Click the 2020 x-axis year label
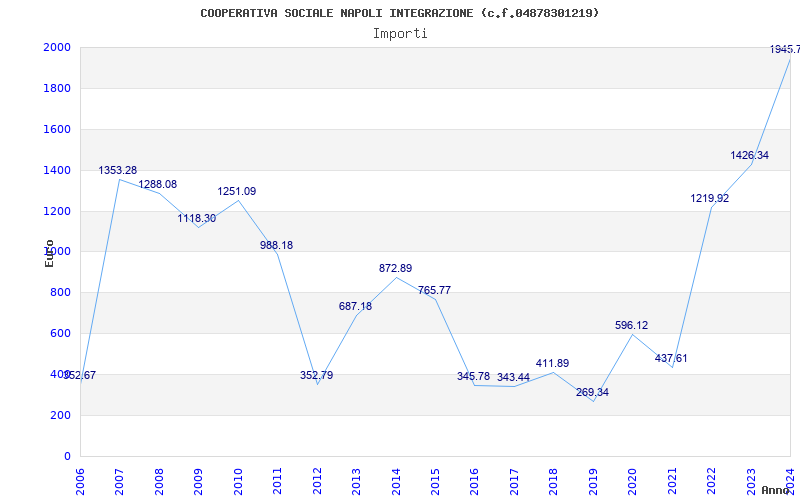The height and width of the screenshot is (500, 800). [x=633, y=481]
